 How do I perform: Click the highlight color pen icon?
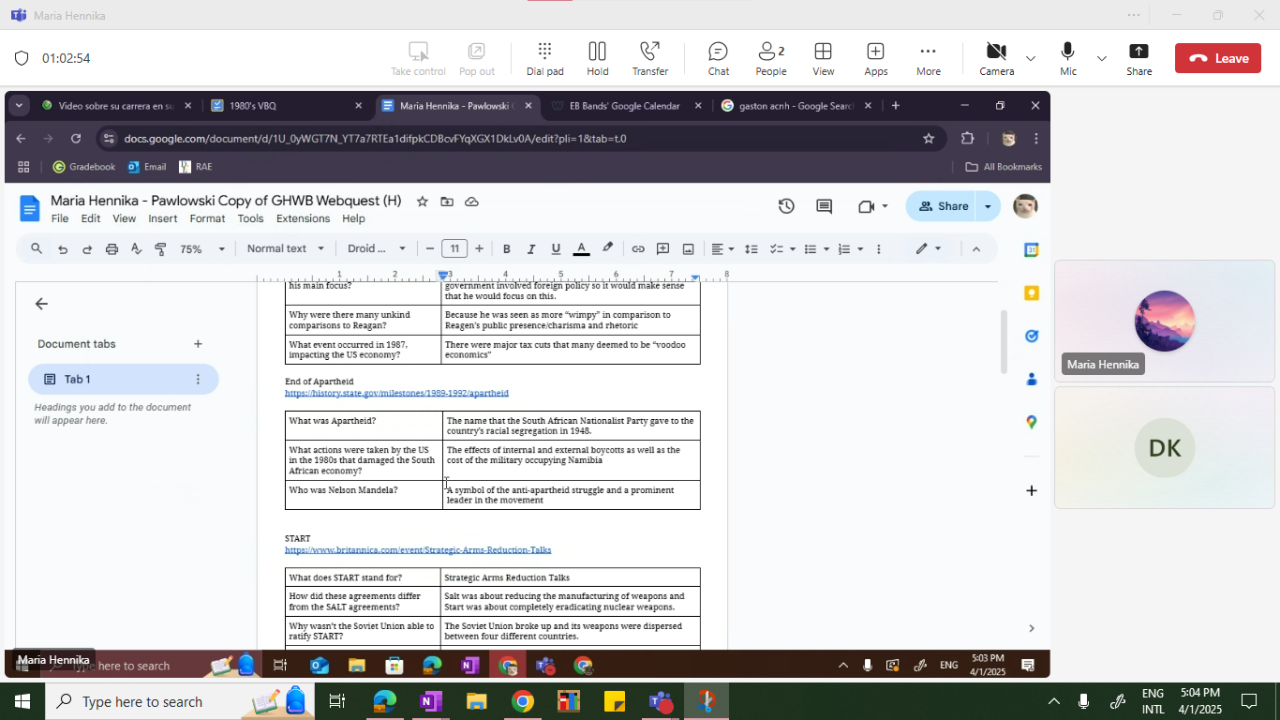[607, 249]
